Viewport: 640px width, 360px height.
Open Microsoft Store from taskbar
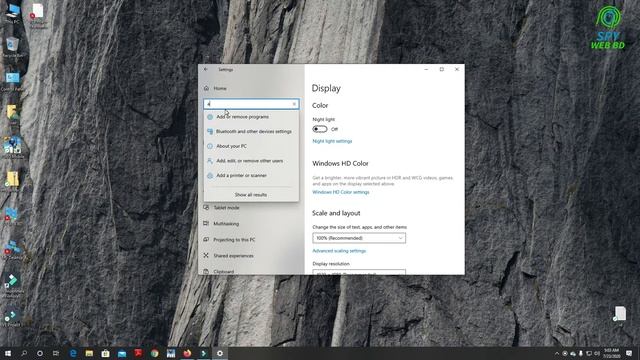pos(105,353)
